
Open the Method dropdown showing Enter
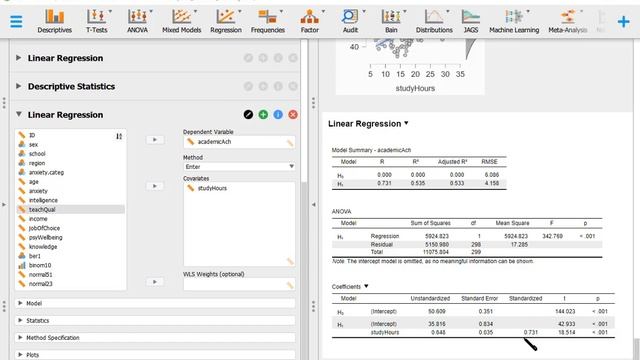pyautogui.click(x=239, y=167)
